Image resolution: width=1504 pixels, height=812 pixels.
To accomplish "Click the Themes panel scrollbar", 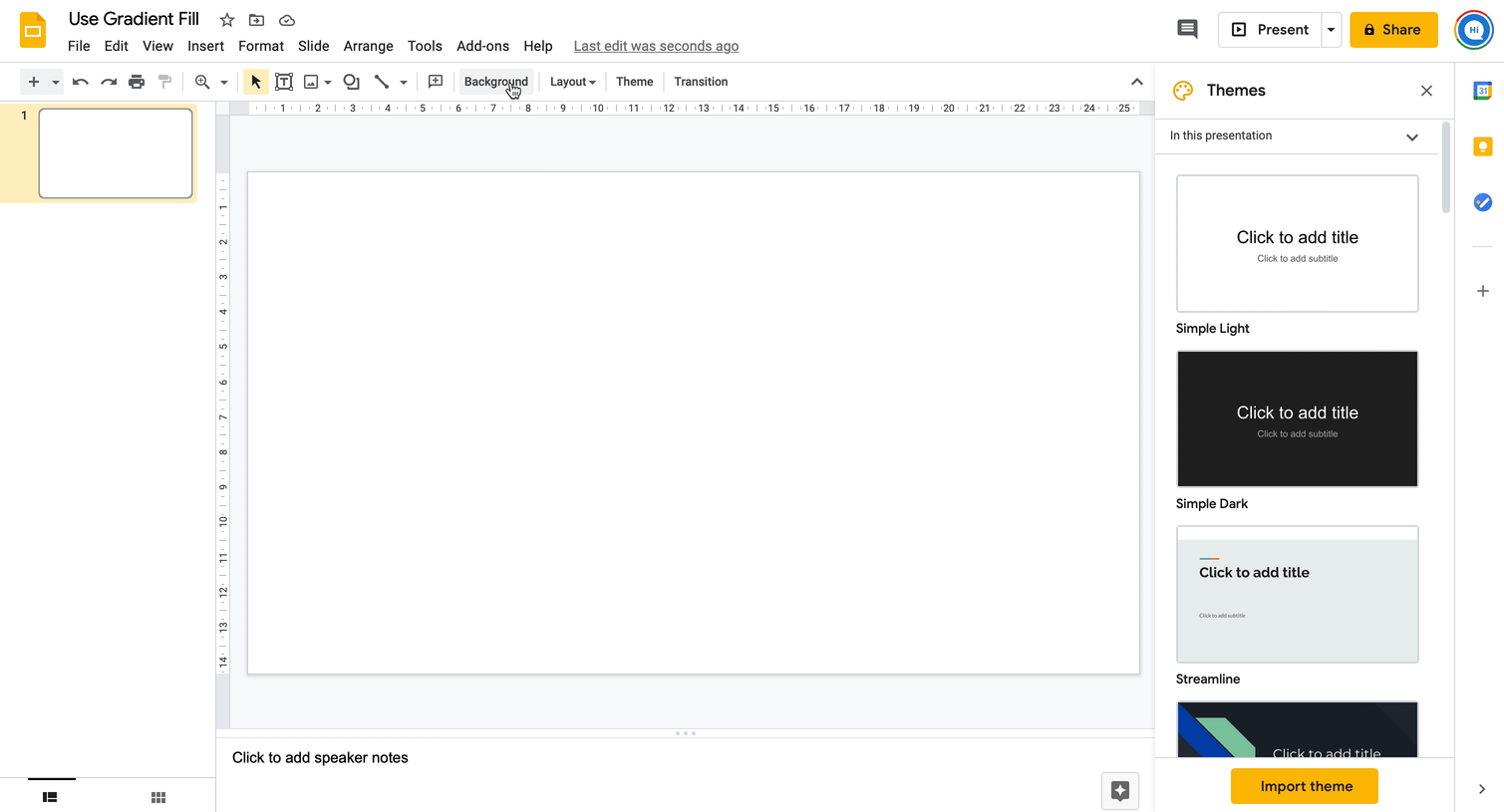I will pos(1446,167).
